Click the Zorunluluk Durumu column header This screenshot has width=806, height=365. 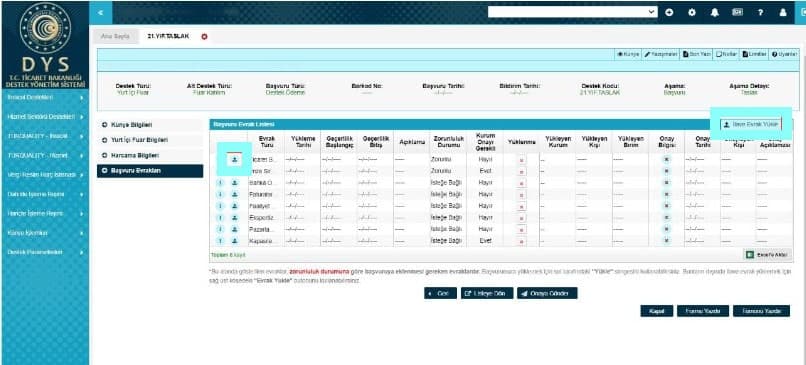coord(448,142)
